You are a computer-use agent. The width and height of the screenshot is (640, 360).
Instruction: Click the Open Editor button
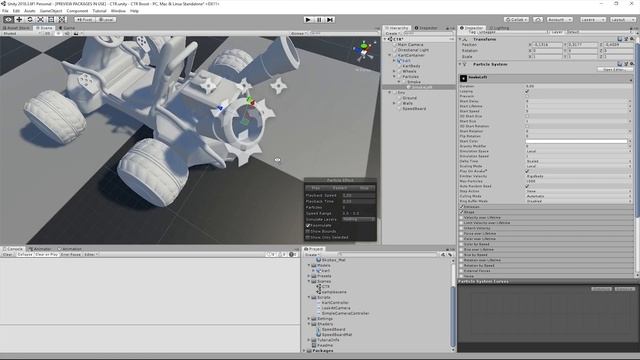(x=614, y=70)
